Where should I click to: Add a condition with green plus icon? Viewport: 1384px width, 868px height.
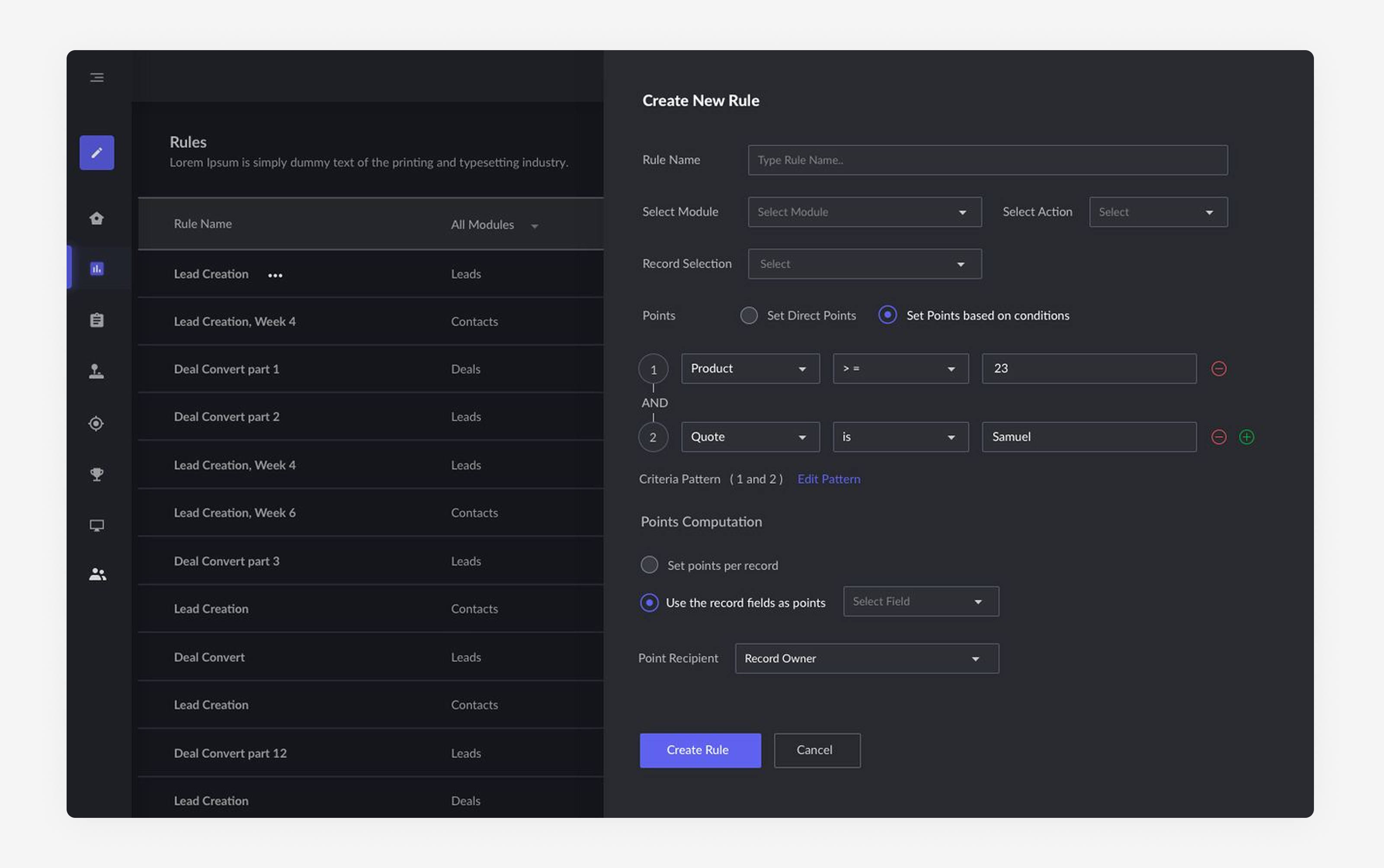1246,437
